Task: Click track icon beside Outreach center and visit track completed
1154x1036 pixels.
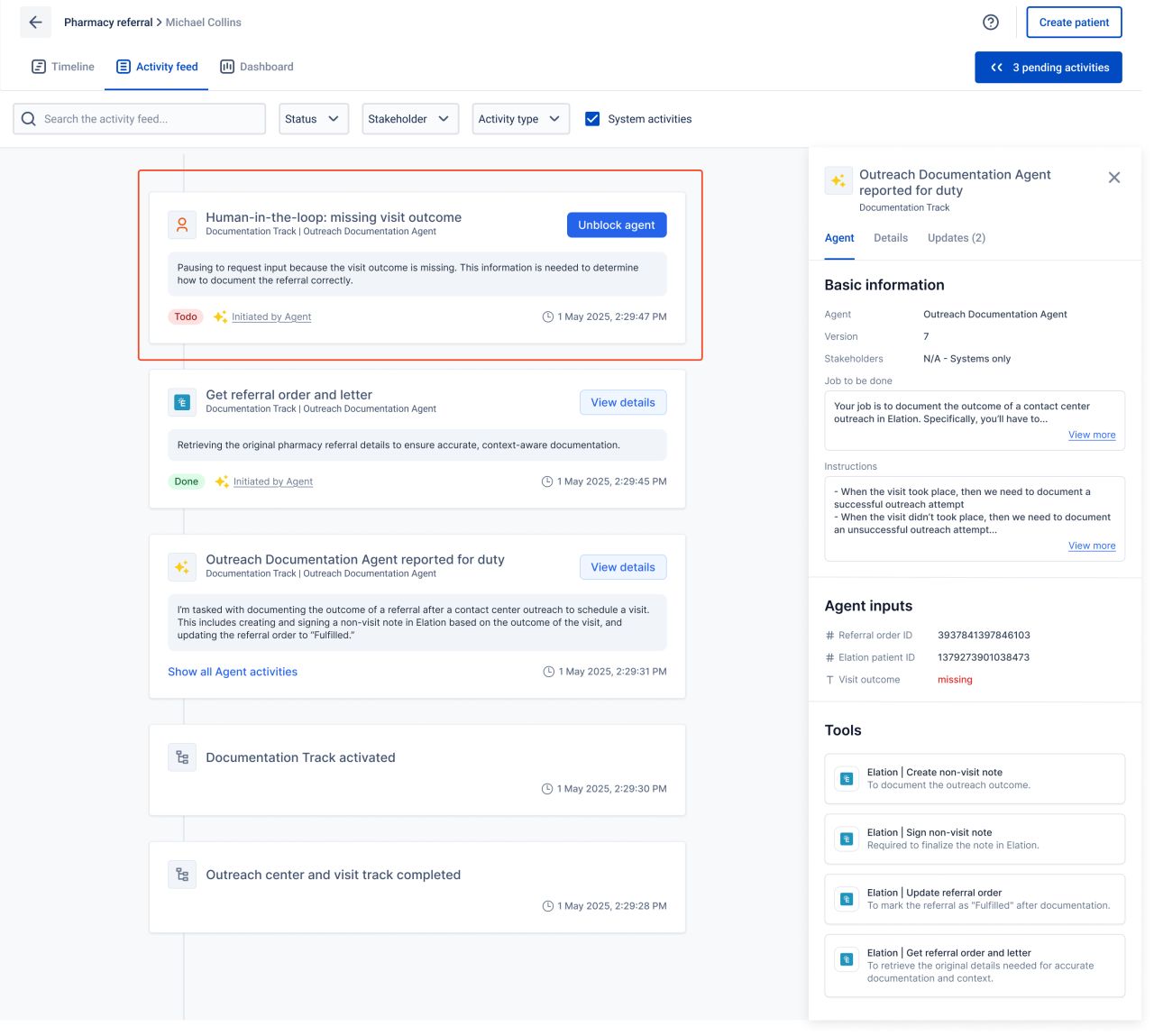Action: [182, 875]
